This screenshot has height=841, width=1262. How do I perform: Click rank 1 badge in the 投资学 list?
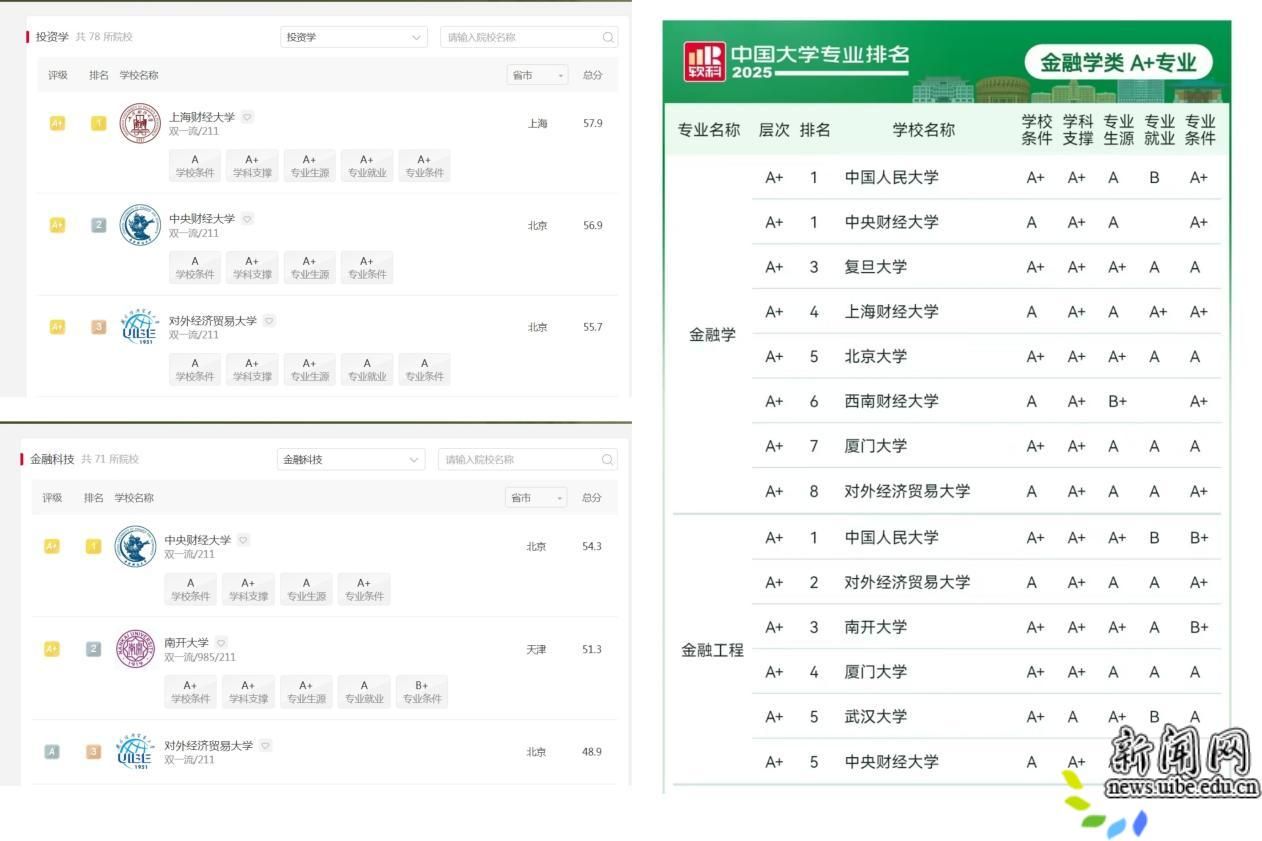coord(98,123)
